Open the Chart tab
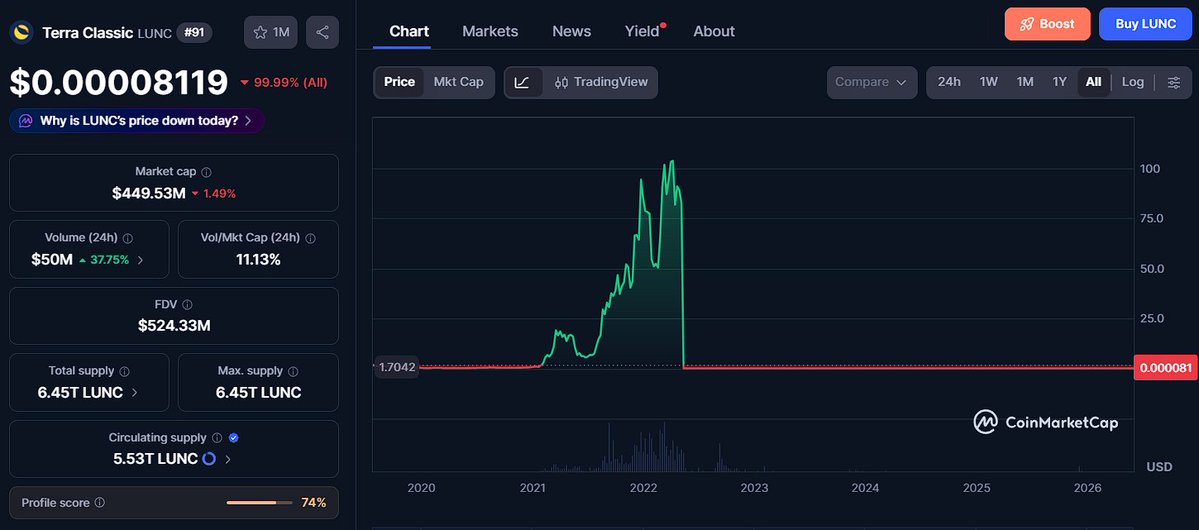This screenshot has height=530, width=1199. [409, 31]
